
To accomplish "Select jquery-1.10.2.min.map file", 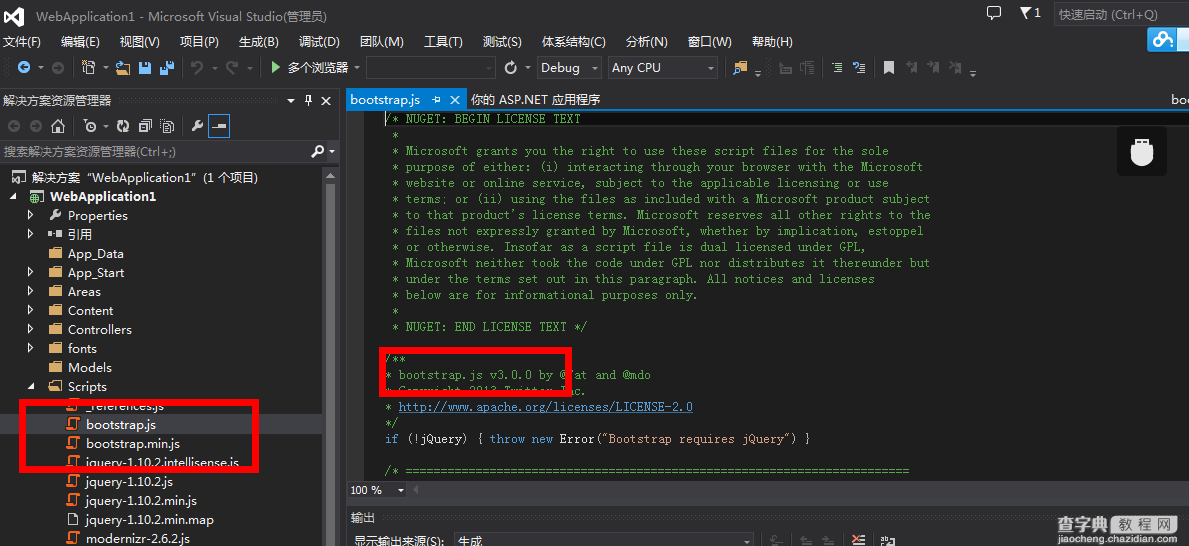I will tap(149, 519).
